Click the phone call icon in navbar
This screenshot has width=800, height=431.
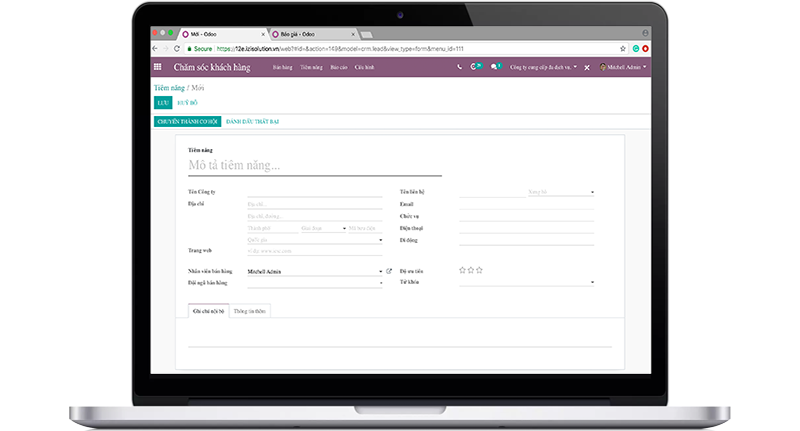pyautogui.click(x=460, y=67)
